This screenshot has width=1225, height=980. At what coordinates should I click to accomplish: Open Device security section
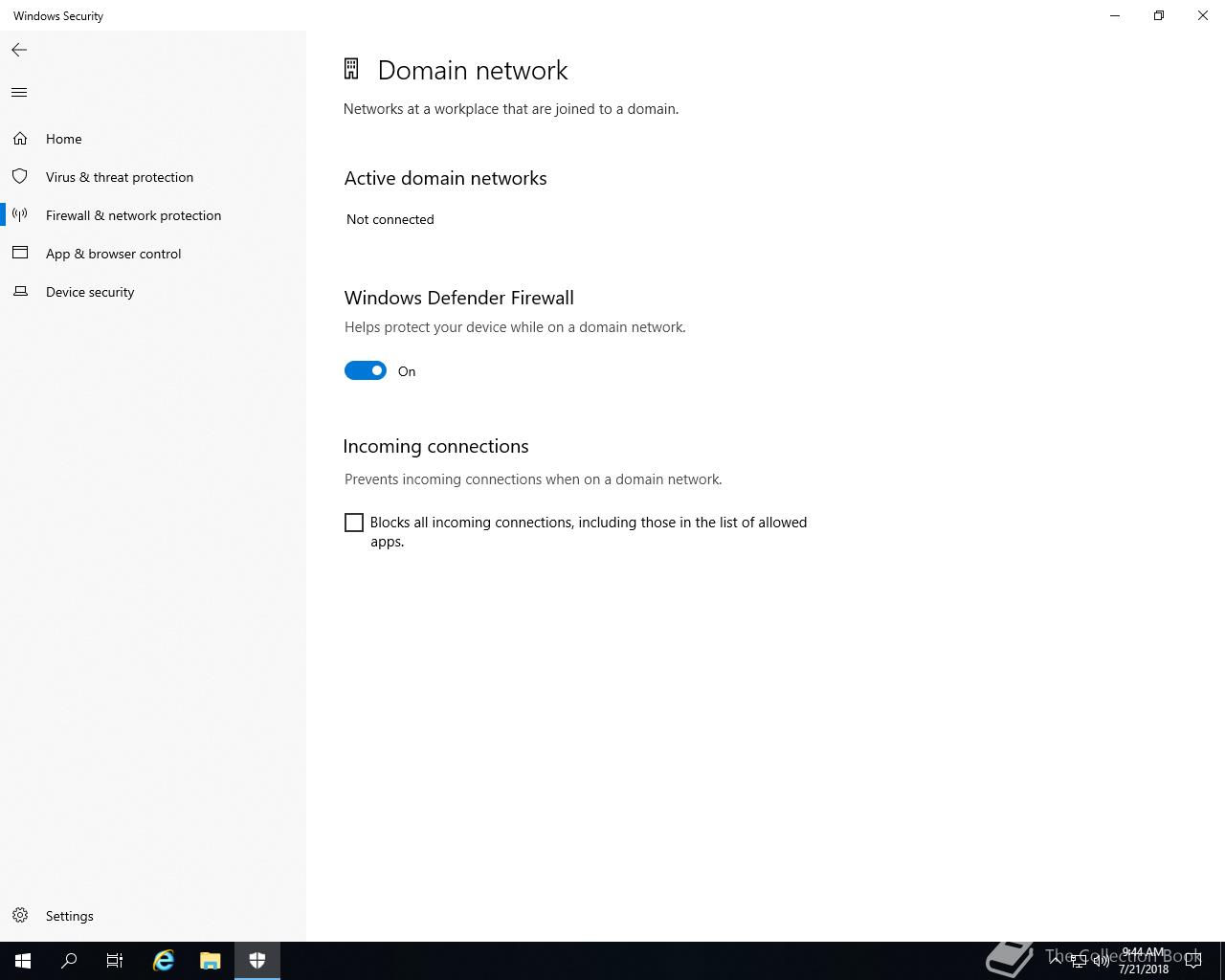coord(153,292)
